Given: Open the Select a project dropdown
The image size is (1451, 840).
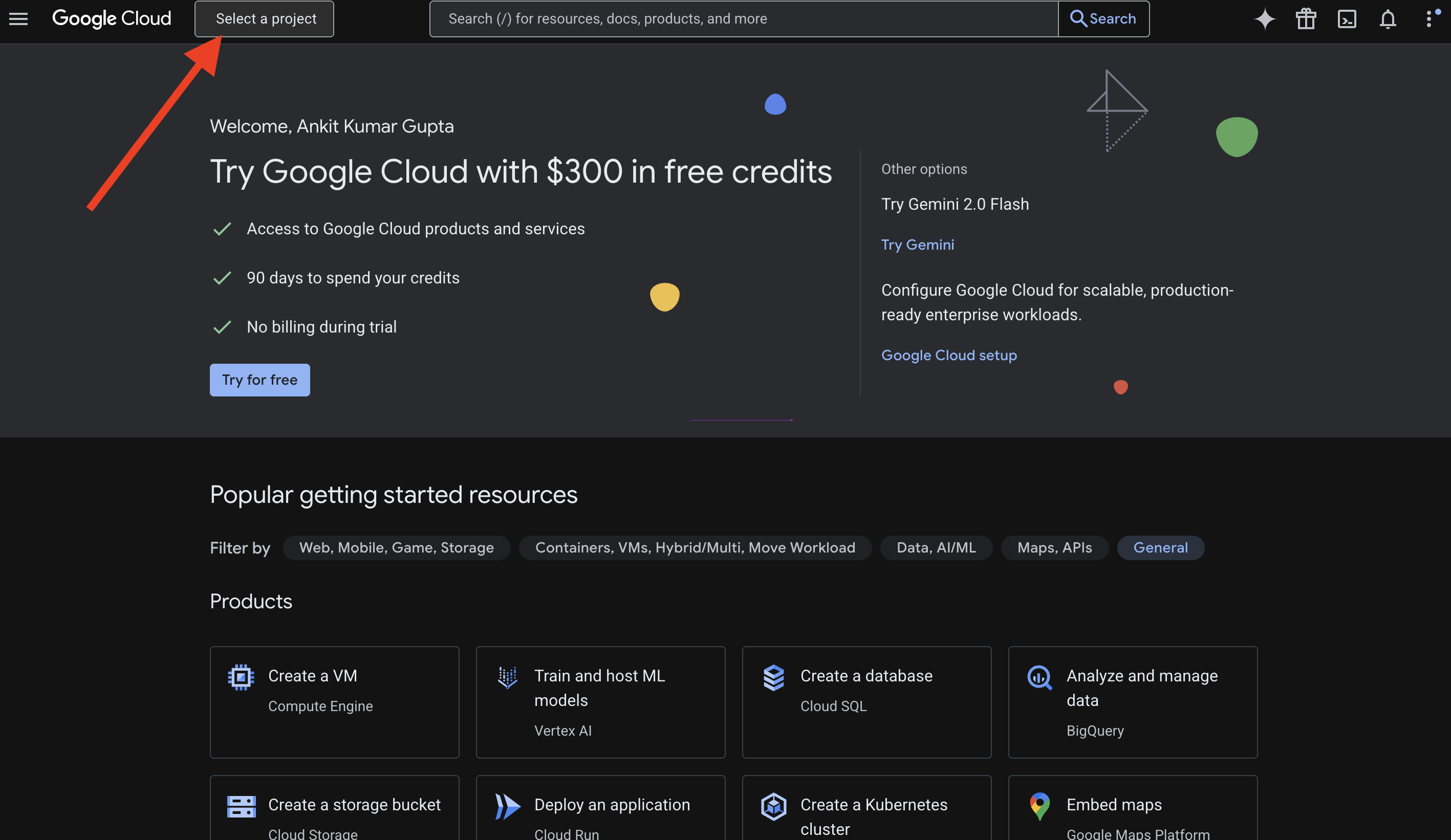Looking at the screenshot, I should point(264,19).
